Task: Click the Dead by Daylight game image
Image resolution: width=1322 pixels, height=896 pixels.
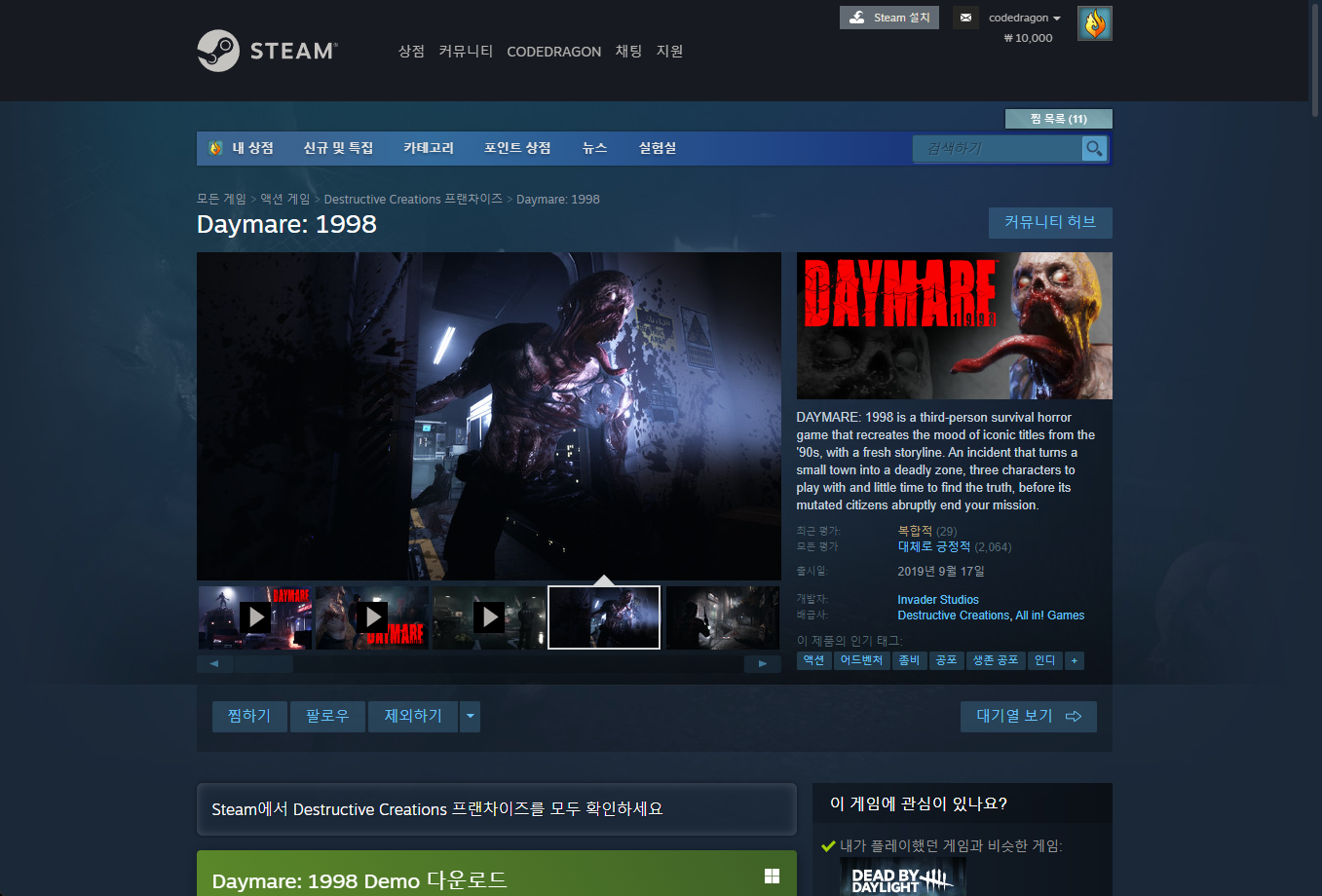Action: click(903, 878)
